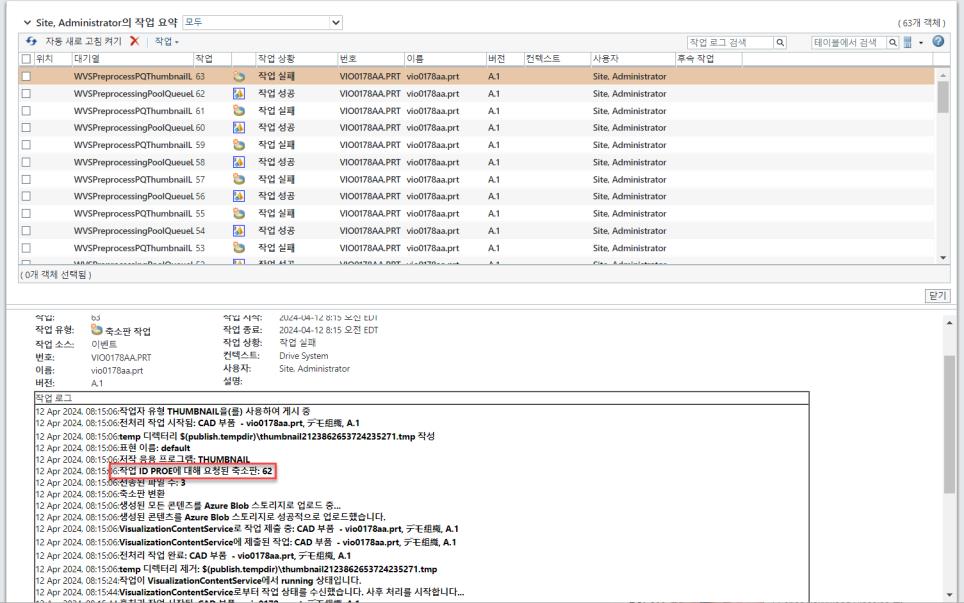Check the checkbox for job 58
The width and height of the screenshot is (964, 603).
26,162
